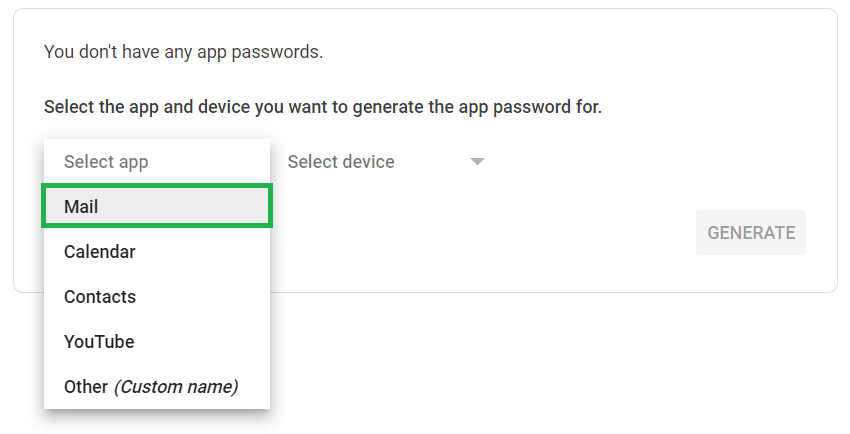Screen dimensions: 850x434
Task: Select Other (Custom name) option
Action: (156, 386)
